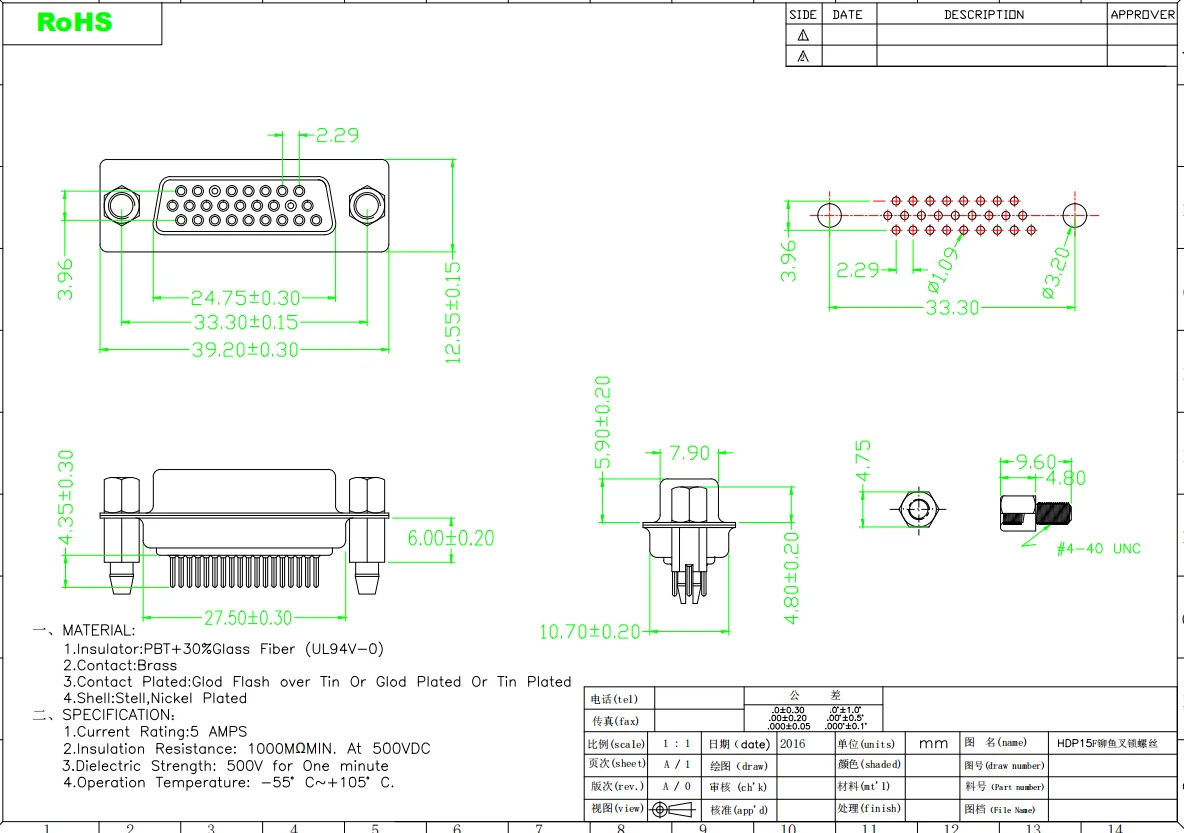Click the first revision triangle symbol

(x=803, y=35)
